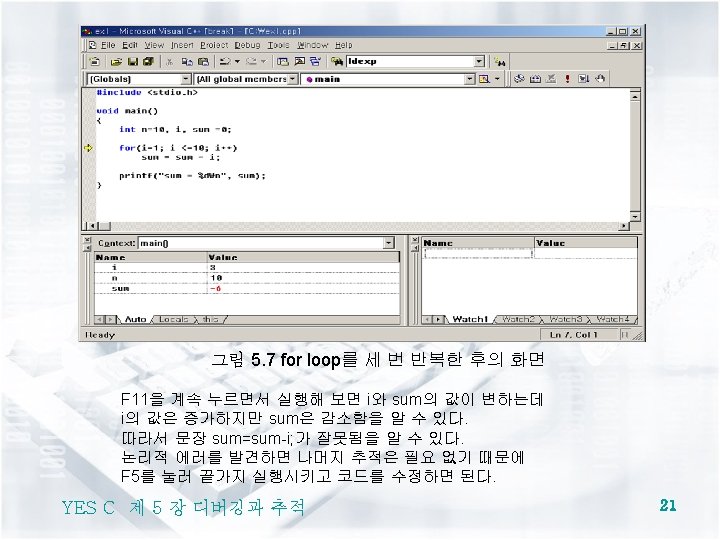Open the Insert menu
The width and height of the screenshot is (720, 540).
point(182,45)
